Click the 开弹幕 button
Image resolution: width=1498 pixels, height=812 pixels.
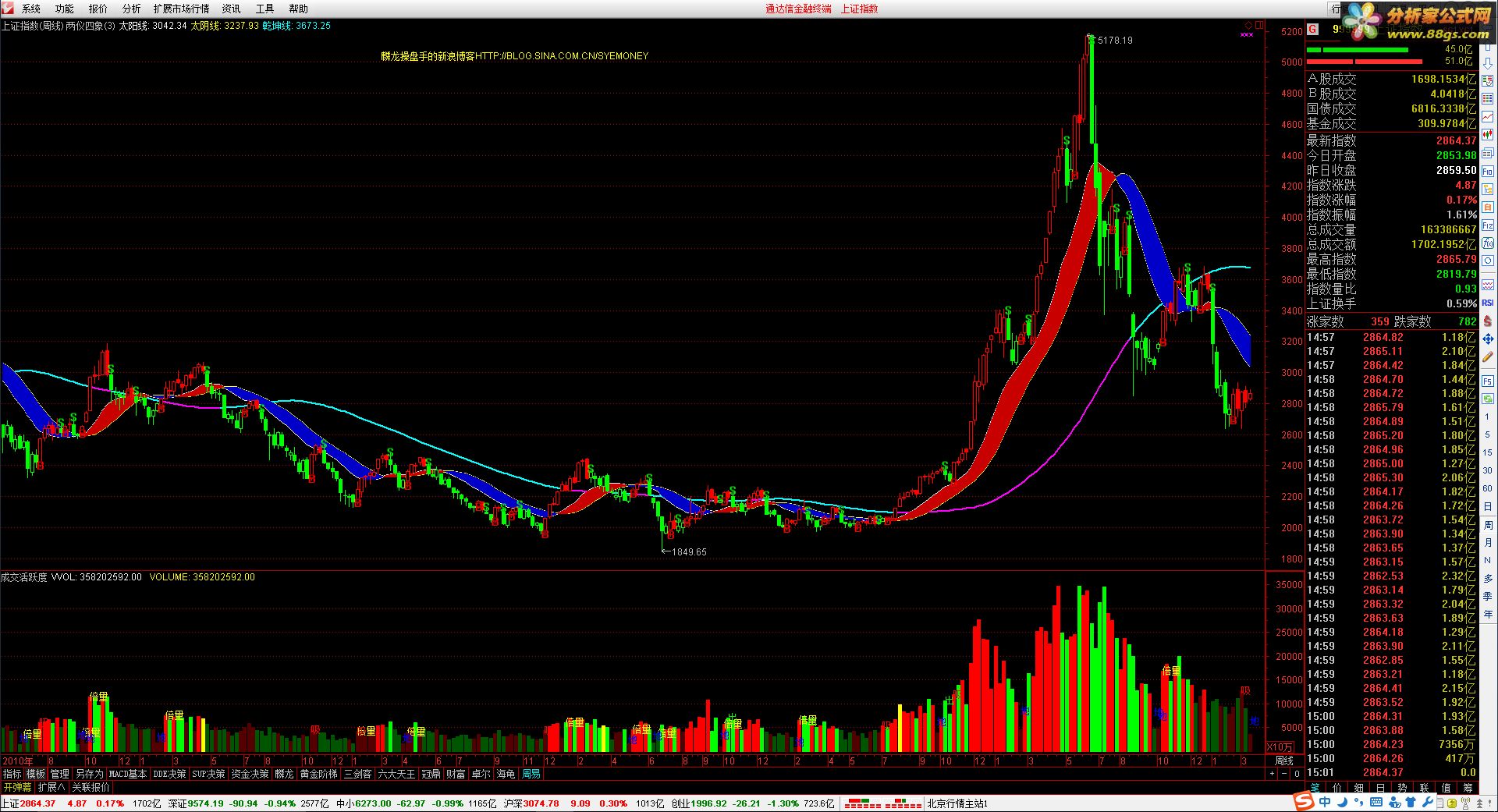(17, 787)
